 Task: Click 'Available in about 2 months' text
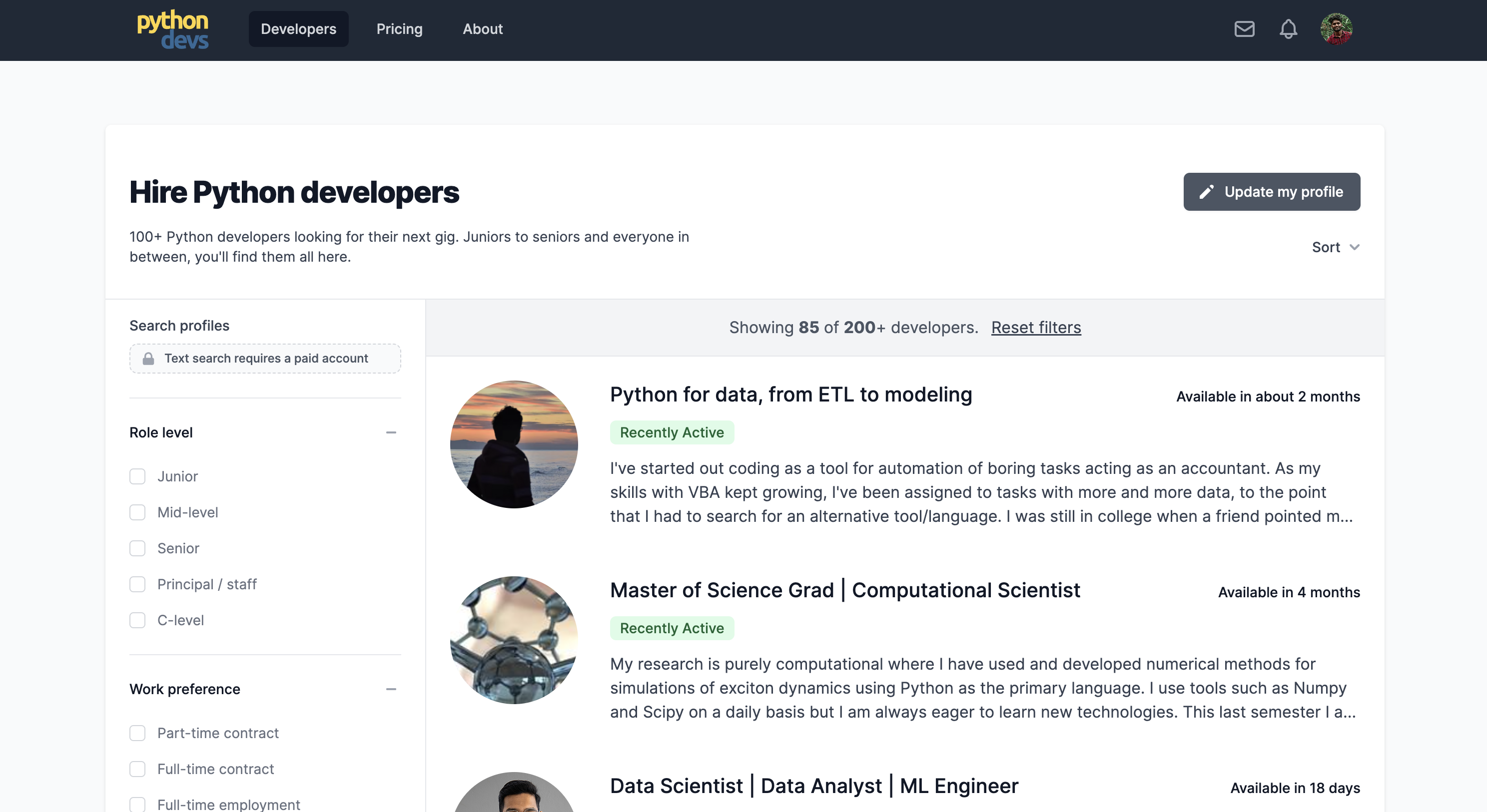click(x=1268, y=397)
